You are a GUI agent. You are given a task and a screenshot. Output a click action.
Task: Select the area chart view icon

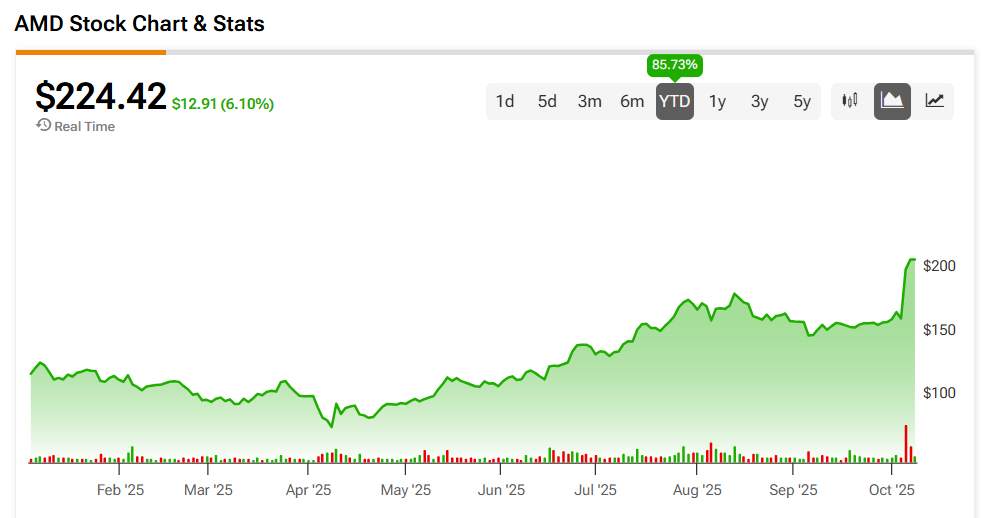892,101
